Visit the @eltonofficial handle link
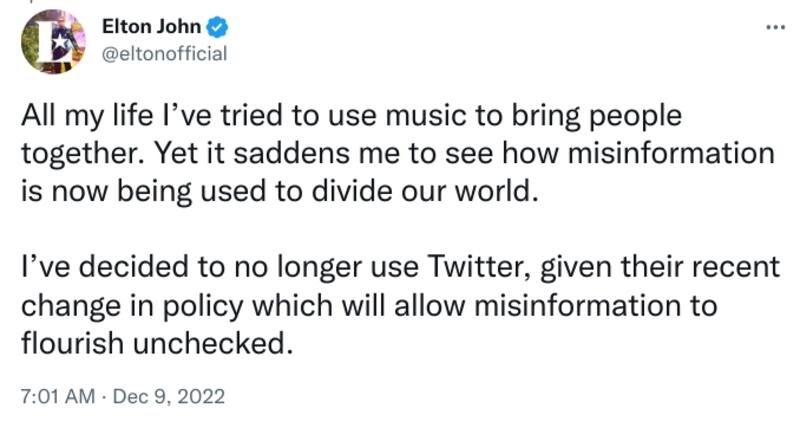This screenshot has height=421, width=800. click(165, 53)
